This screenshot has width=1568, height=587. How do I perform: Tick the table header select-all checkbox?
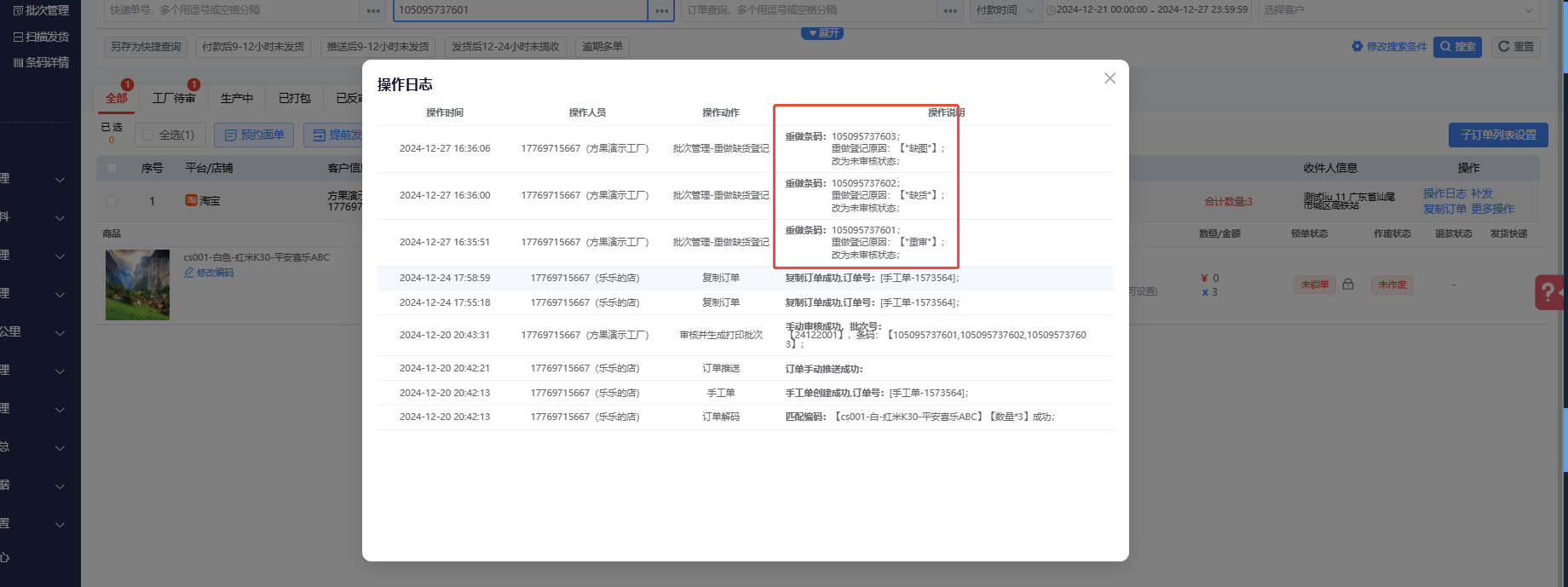click(112, 168)
